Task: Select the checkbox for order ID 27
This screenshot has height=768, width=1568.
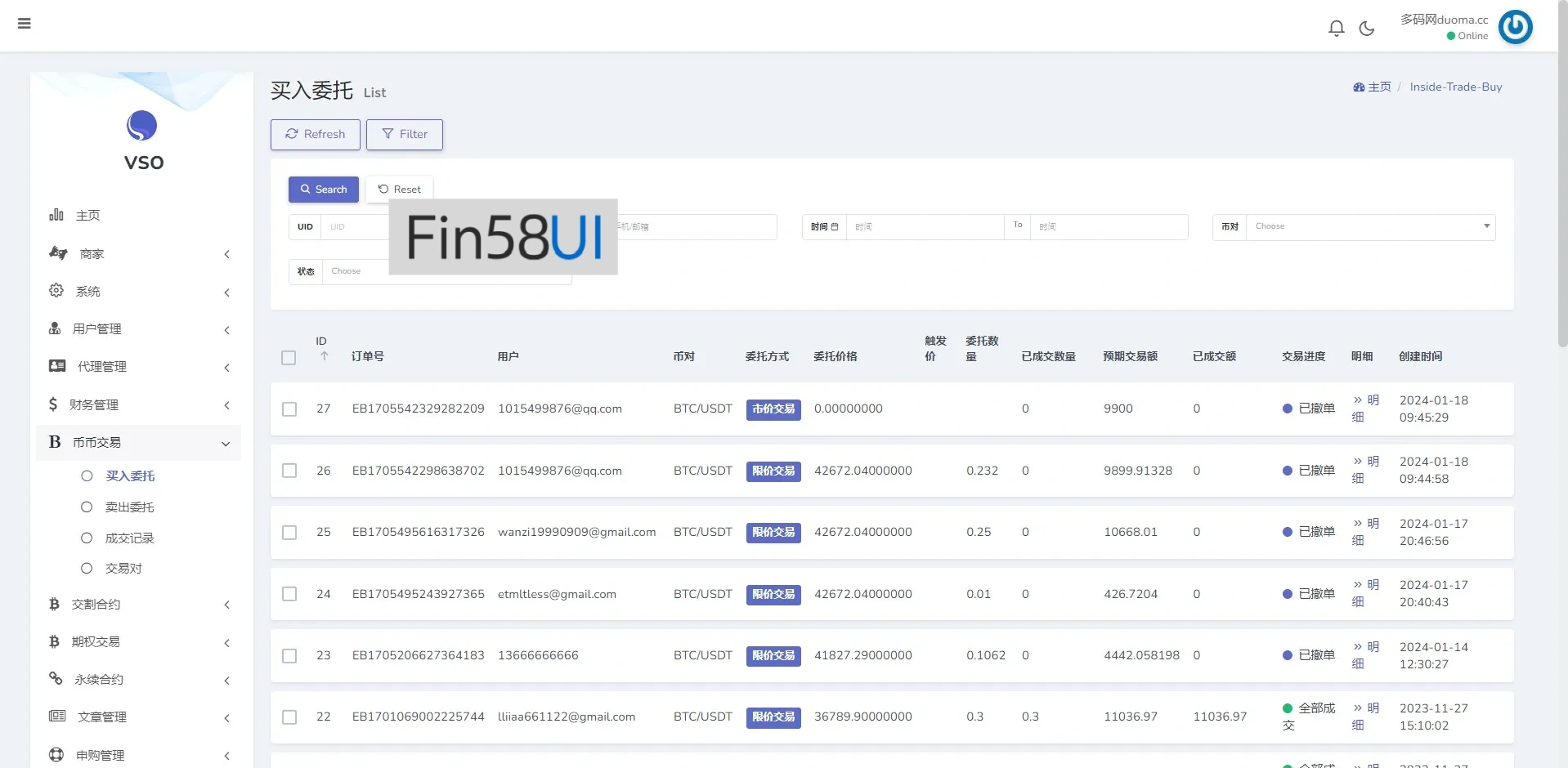Action: click(289, 409)
